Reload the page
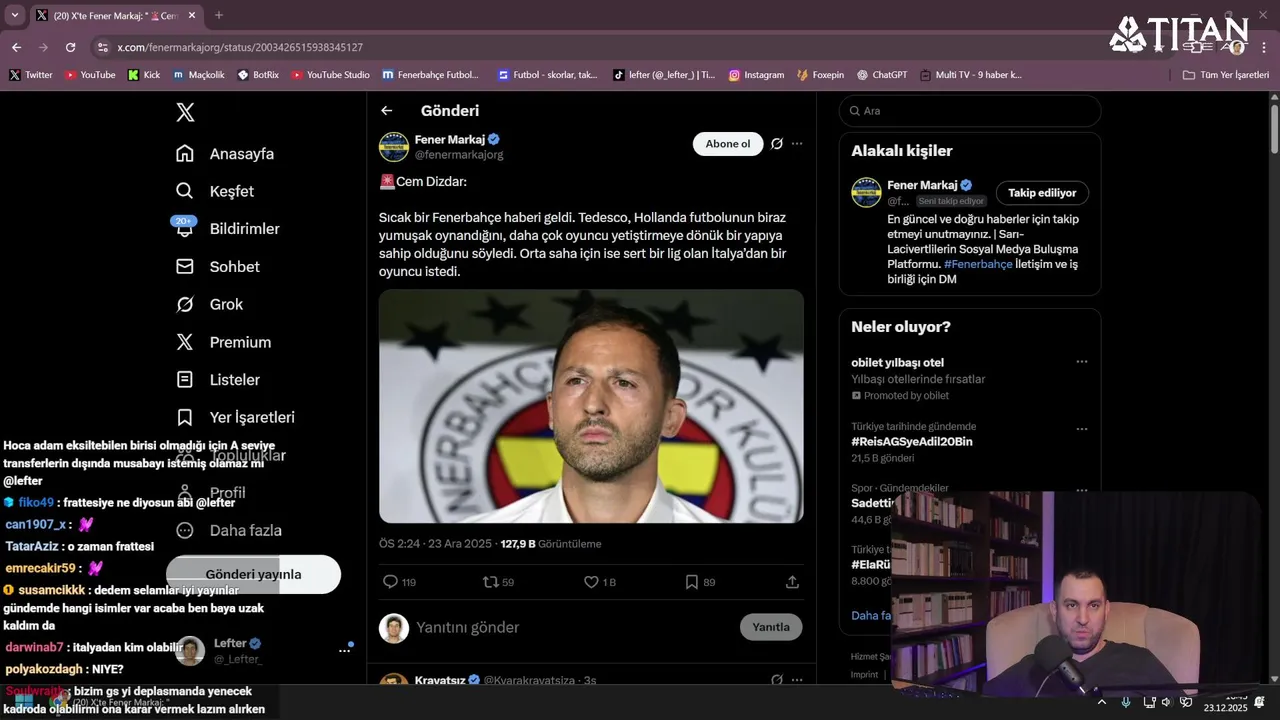1280x720 pixels. (x=70, y=47)
